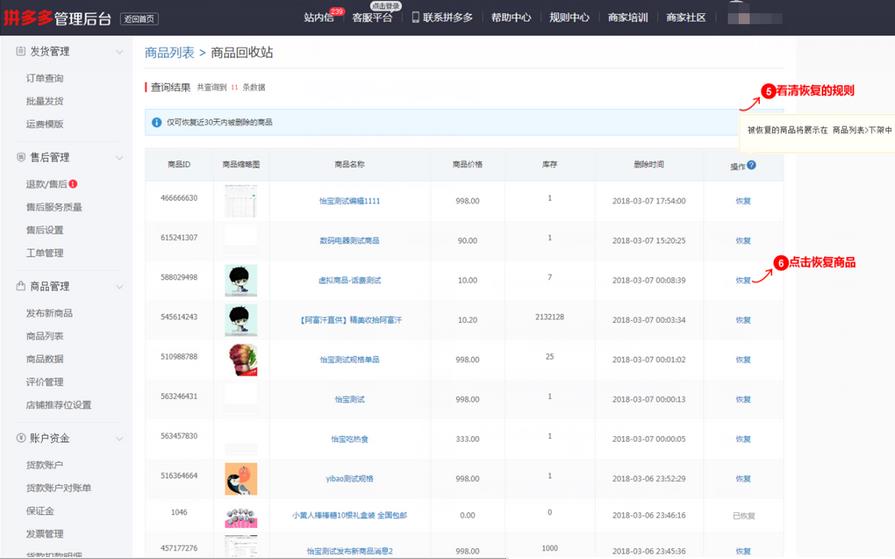The width and height of the screenshot is (895, 559).
Task: Select 售后服务质量 in the sidebar
Action: point(54,207)
